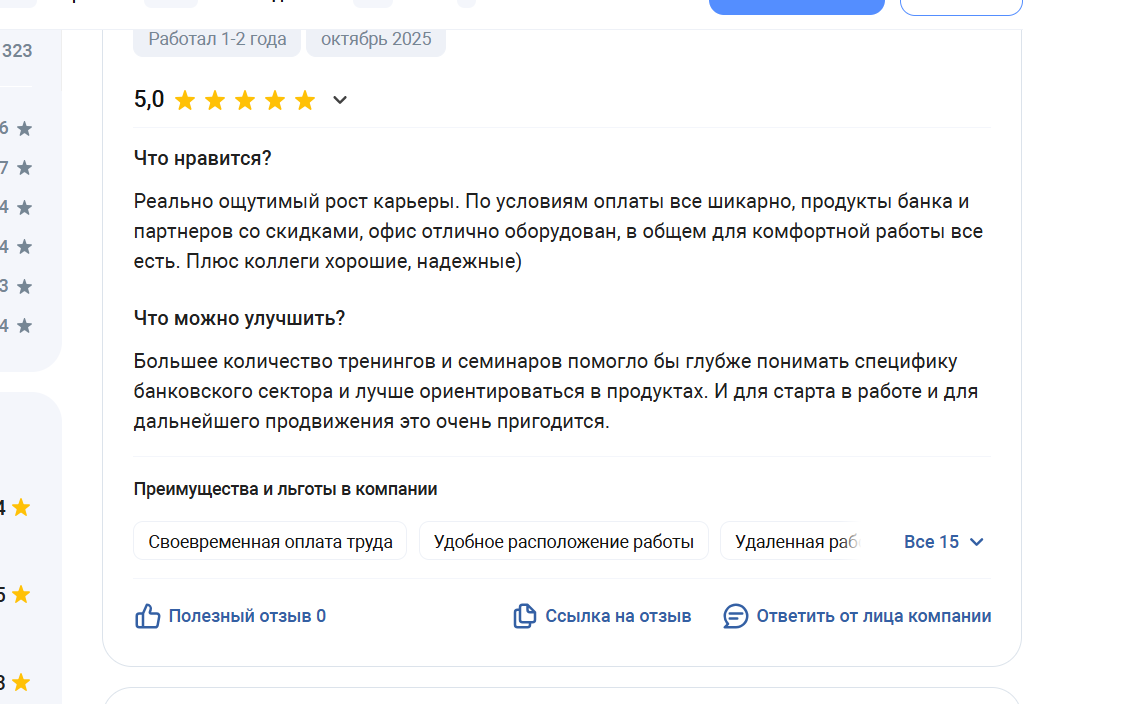Click "Ответить от лица компании" link
1129x704 pixels.
pyautogui.click(x=873, y=616)
